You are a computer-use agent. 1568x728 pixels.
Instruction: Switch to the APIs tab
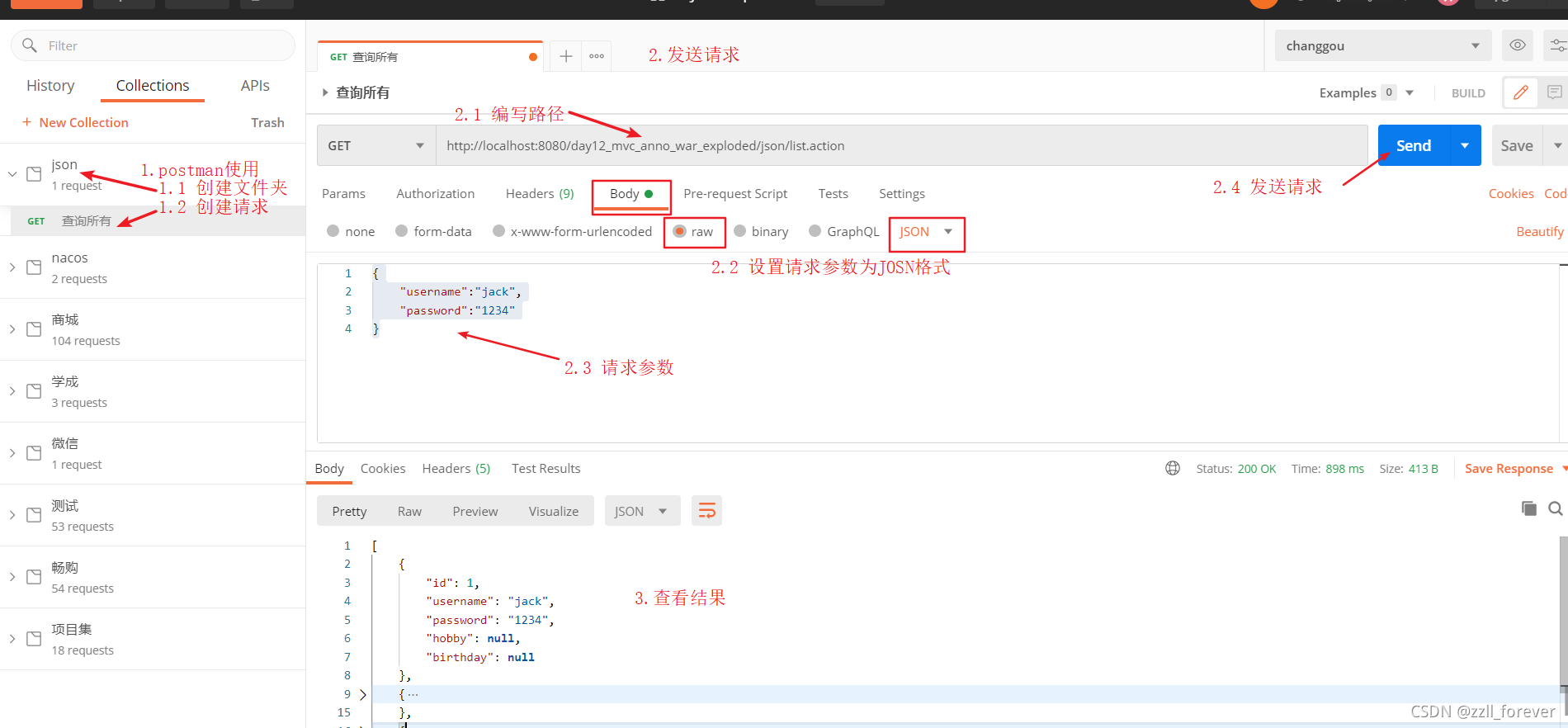[x=255, y=85]
